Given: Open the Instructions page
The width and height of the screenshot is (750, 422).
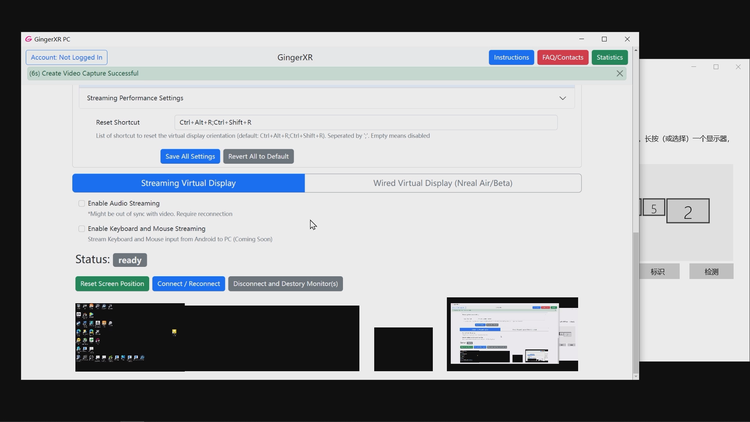Looking at the screenshot, I should click(x=511, y=57).
